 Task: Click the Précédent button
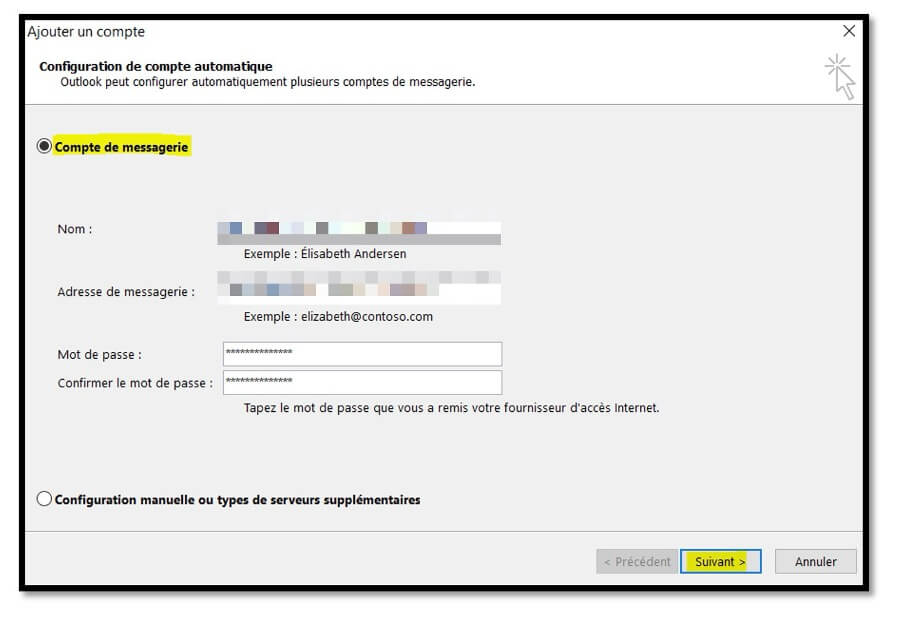coord(636,561)
